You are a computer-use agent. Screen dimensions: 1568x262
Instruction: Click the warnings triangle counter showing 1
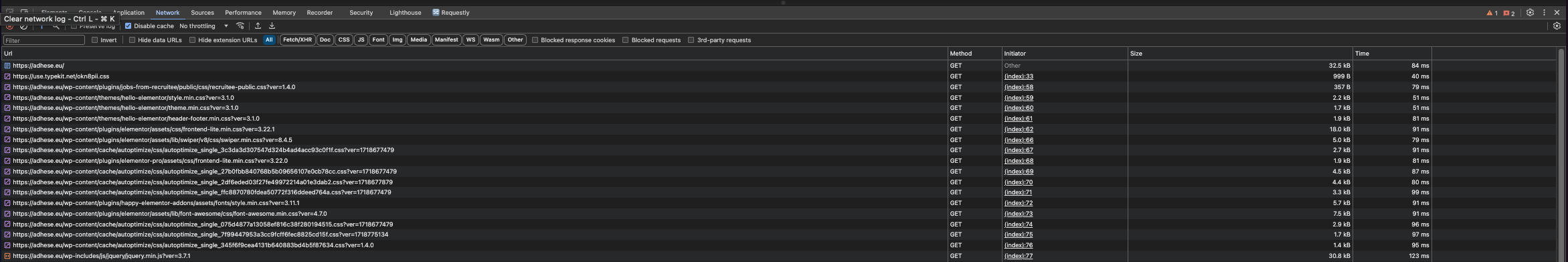1492,13
